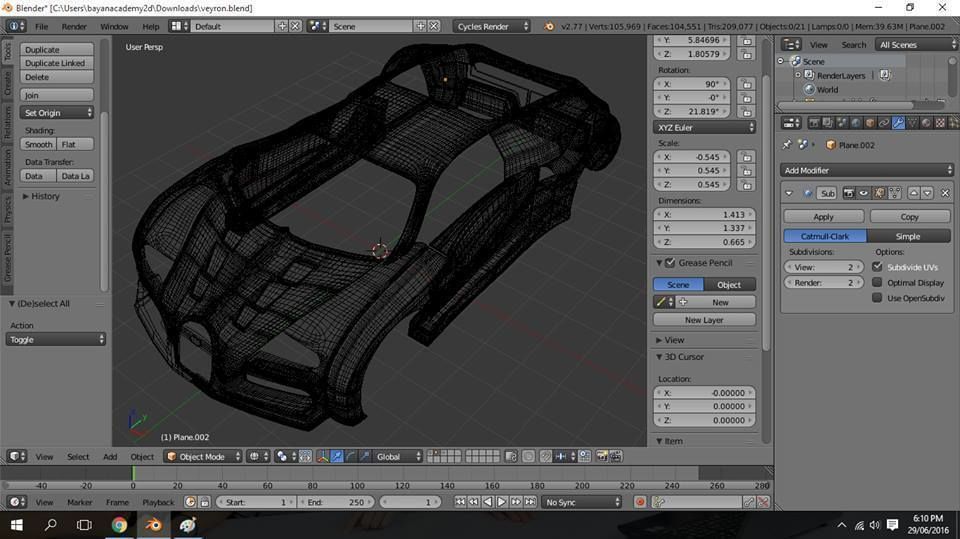This screenshot has width=960, height=539.
Task: Toggle the Grease Pencil checkbox
Action: pos(670,263)
